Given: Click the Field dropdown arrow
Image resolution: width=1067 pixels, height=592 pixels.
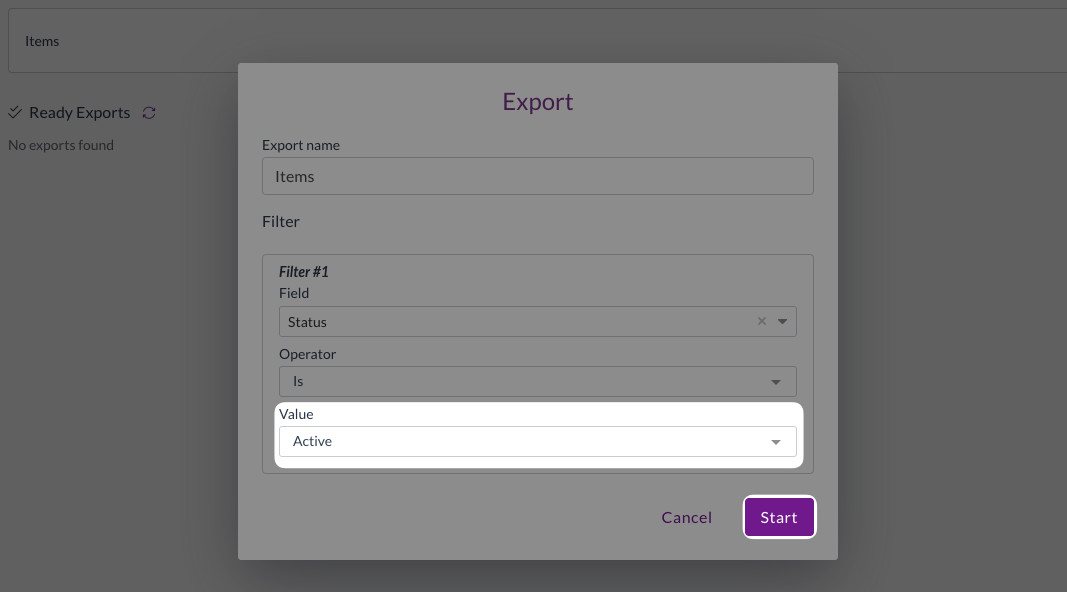Looking at the screenshot, I should coord(782,322).
